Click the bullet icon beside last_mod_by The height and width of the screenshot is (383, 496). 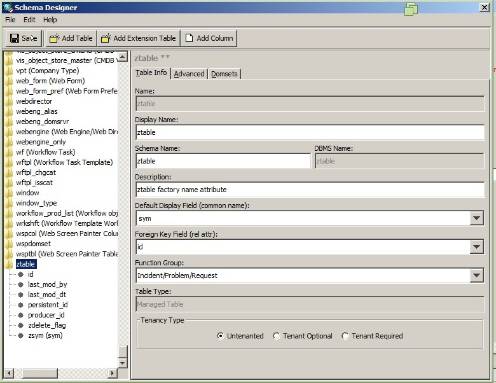(x=20, y=285)
